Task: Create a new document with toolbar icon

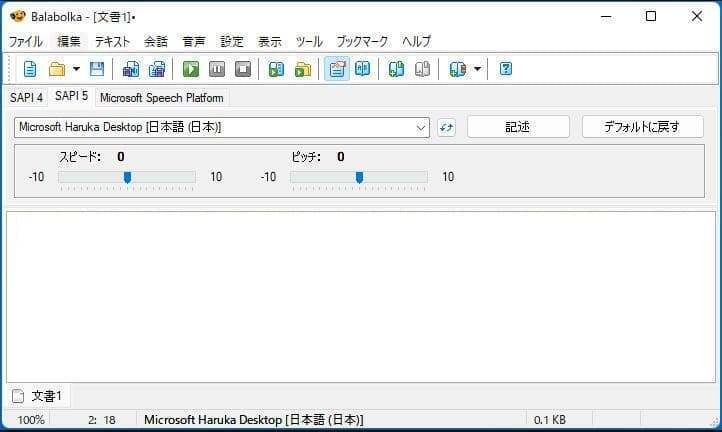Action: click(30, 69)
